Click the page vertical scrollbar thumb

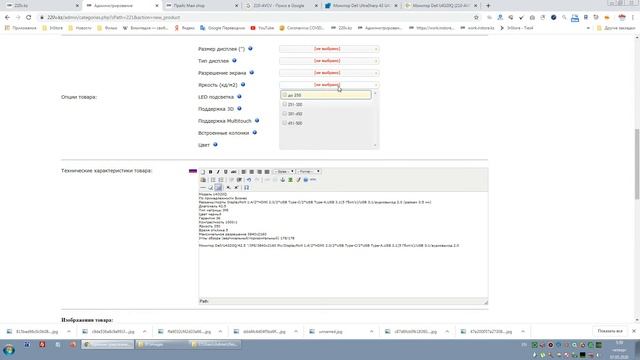tap(637, 163)
